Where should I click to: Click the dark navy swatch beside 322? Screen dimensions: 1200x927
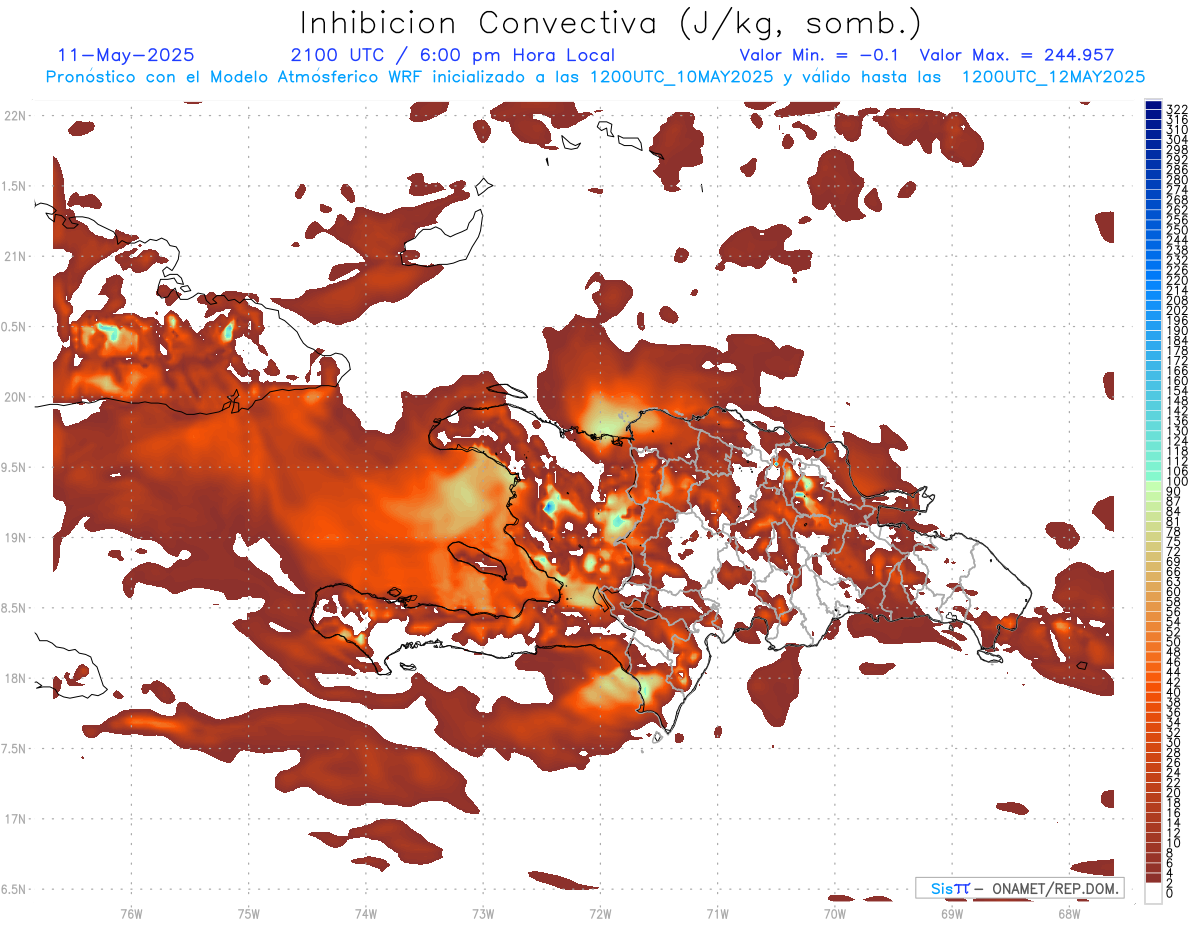click(x=1153, y=105)
